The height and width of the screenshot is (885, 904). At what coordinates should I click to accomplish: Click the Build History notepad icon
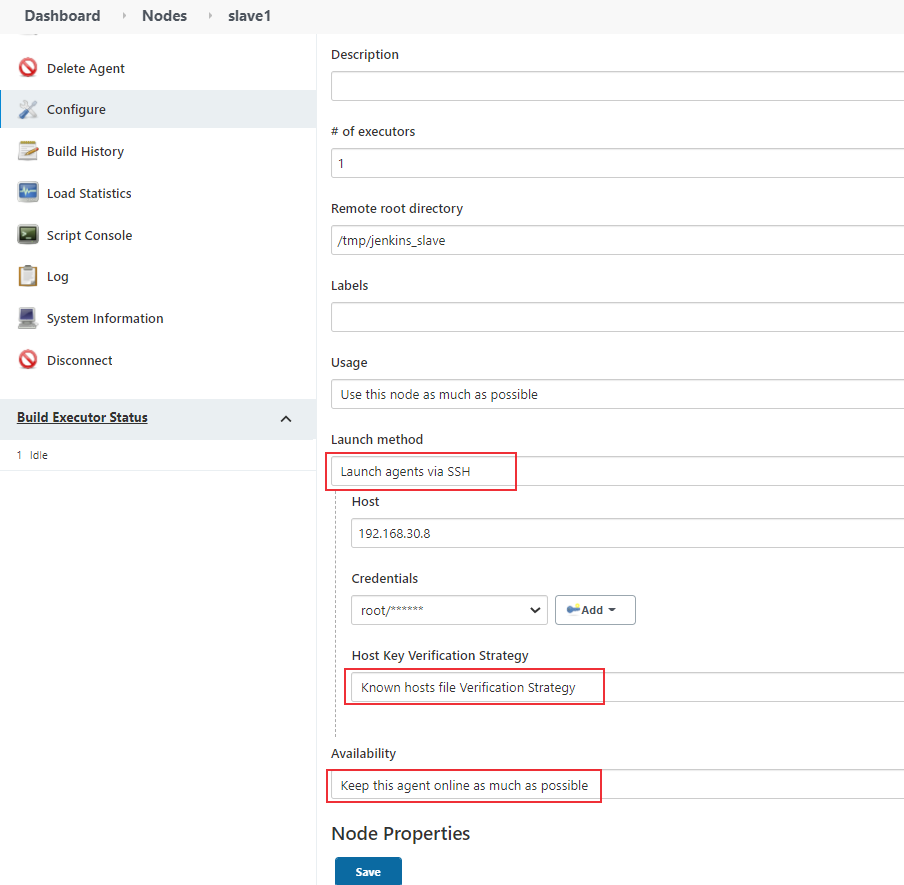28,151
